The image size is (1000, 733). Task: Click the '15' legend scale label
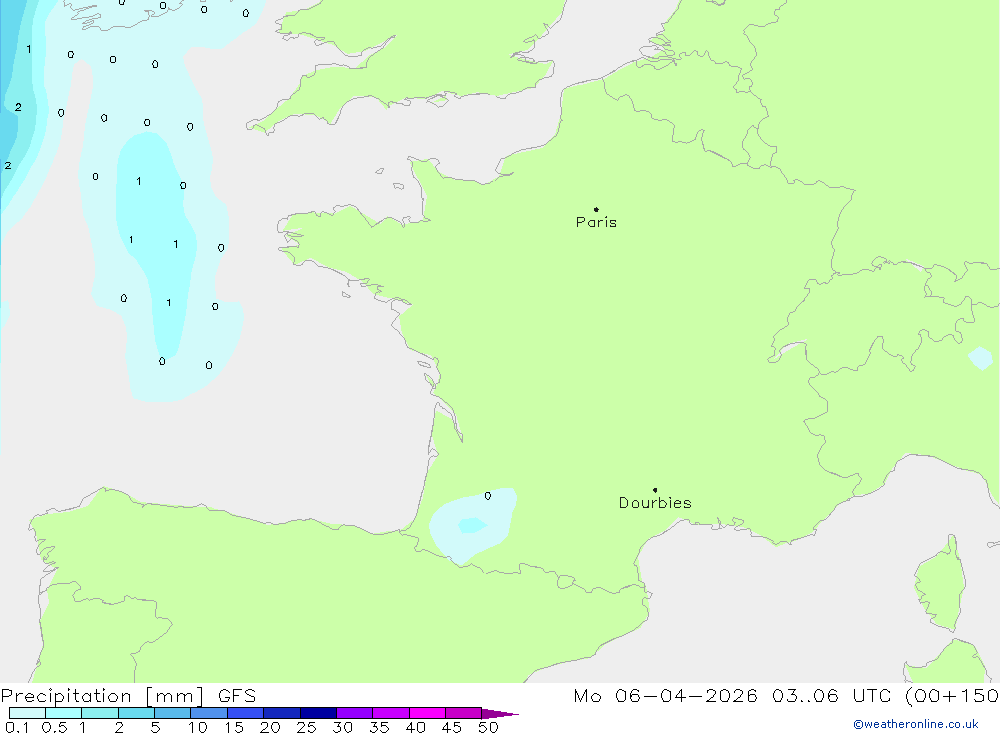pyautogui.click(x=234, y=727)
